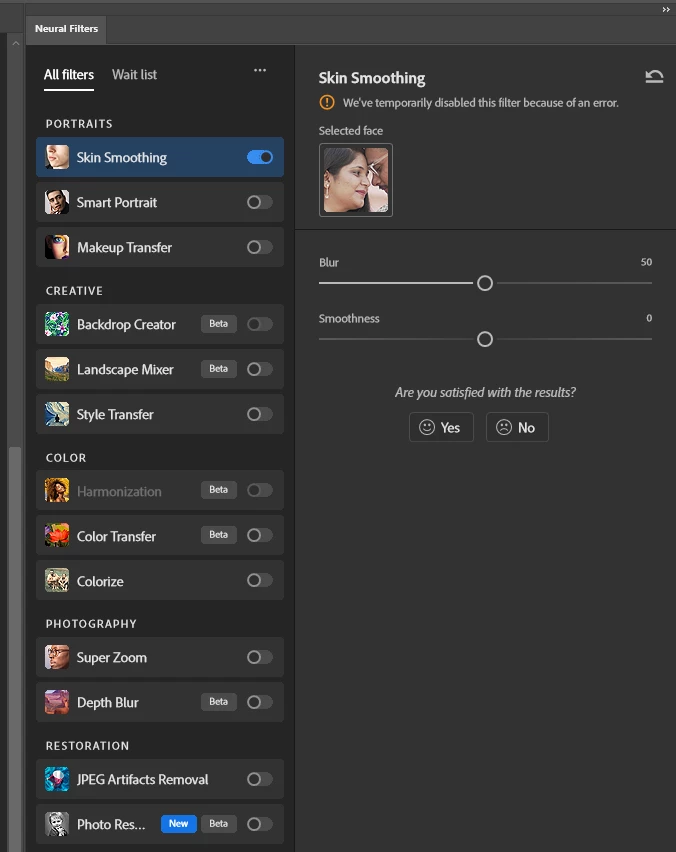
Task: Enable the Super Zoom toggle
Action: click(x=260, y=657)
